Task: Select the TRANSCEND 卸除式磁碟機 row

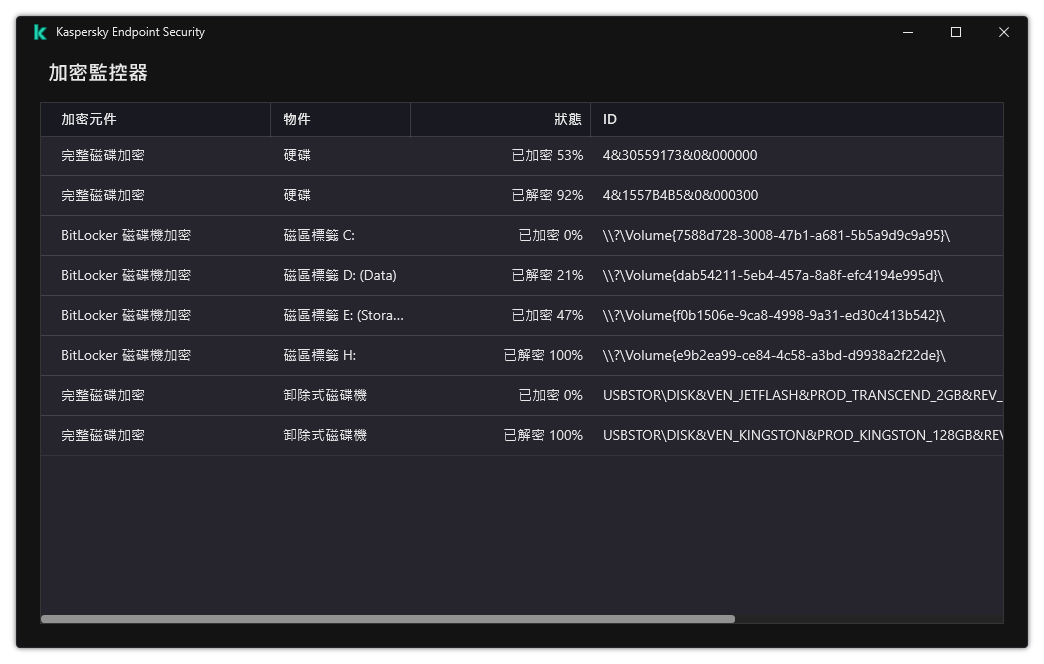Action: 300,395
